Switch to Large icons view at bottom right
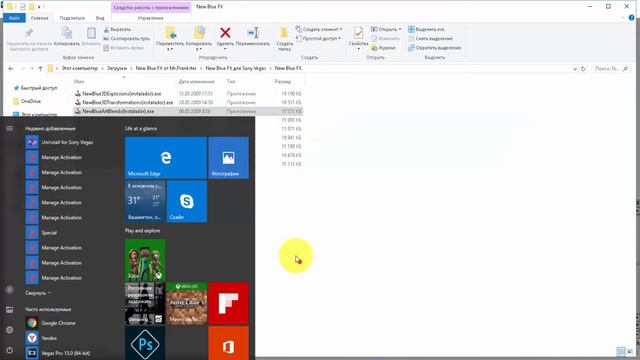The width and height of the screenshot is (640, 360). pyautogui.click(x=630, y=351)
